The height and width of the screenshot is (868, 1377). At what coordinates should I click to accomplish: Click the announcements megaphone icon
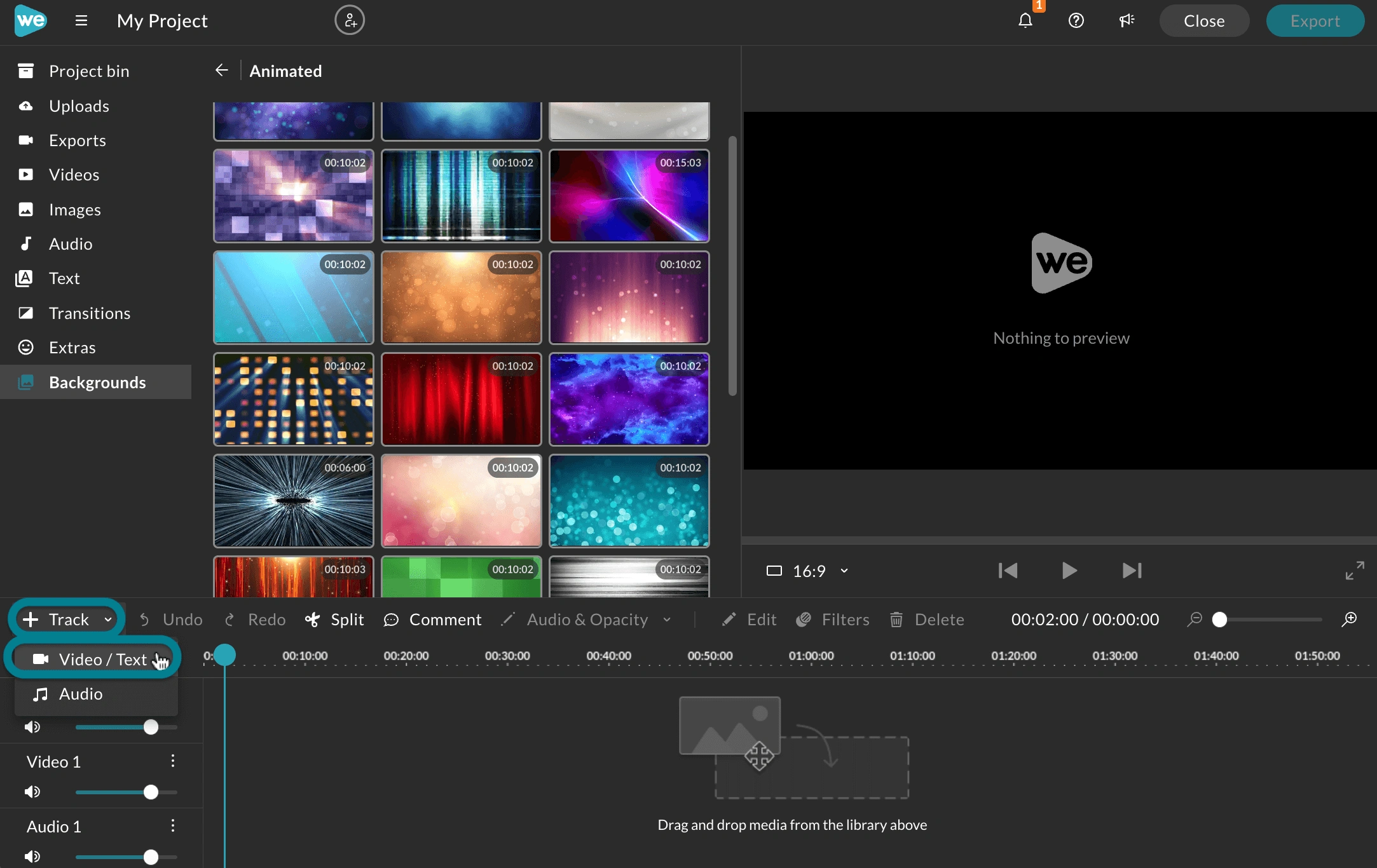pyautogui.click(x=1127, y=21)
